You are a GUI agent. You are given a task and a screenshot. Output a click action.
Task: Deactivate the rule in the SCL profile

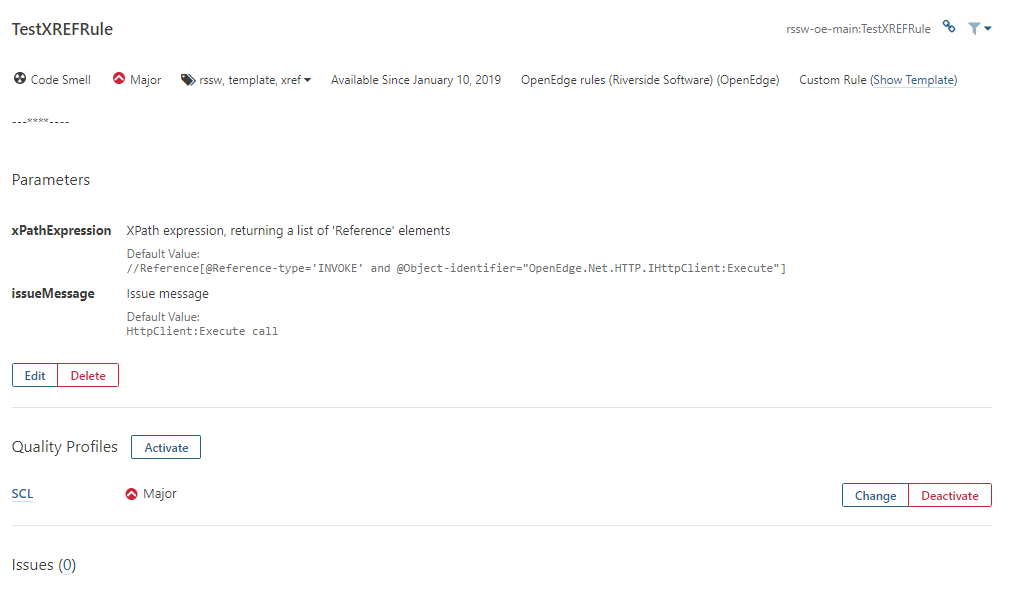pyautogui.click(x=948, y=495)
